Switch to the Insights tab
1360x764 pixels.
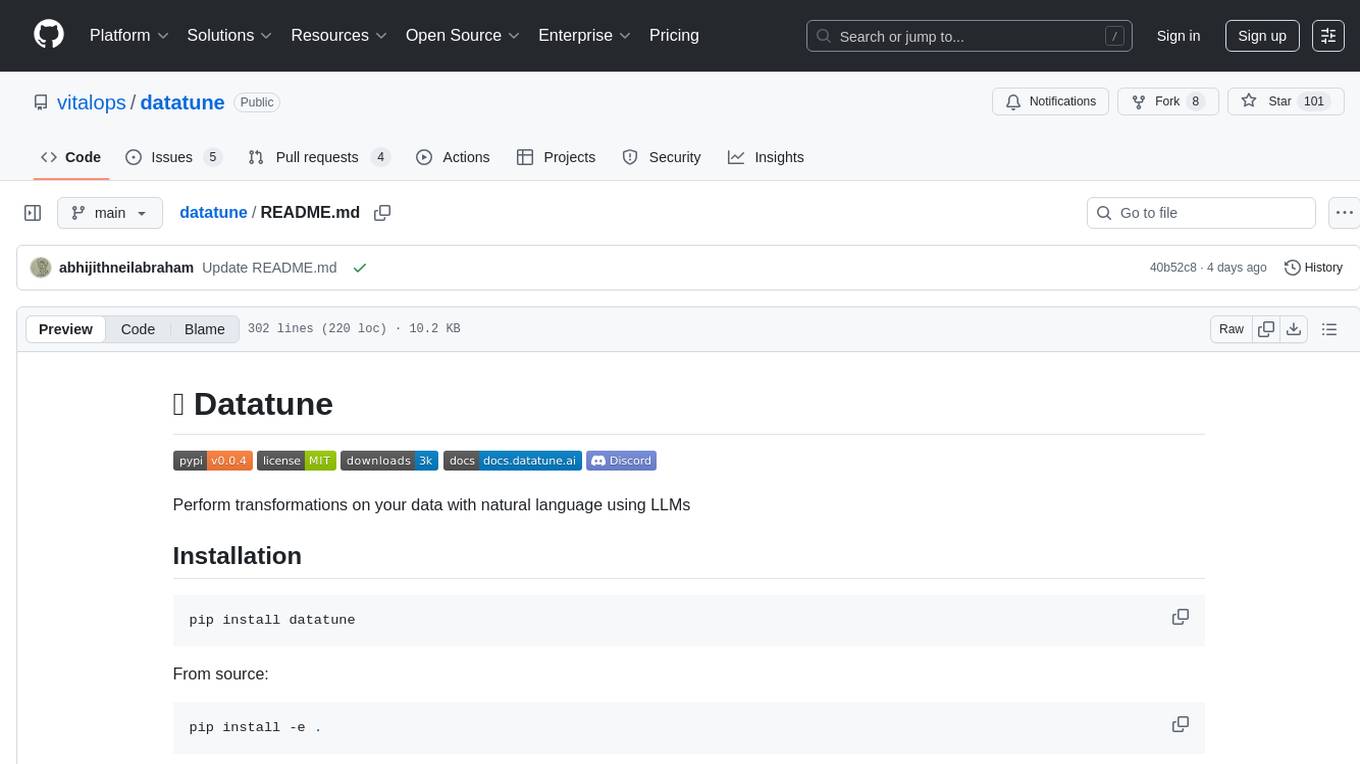(x=766, y=157)
